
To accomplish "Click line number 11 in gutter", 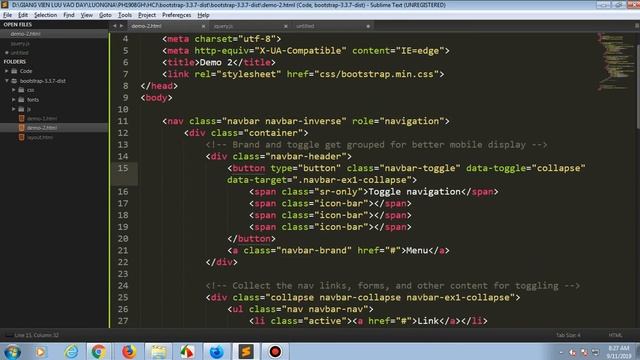I will coord(123,121).
